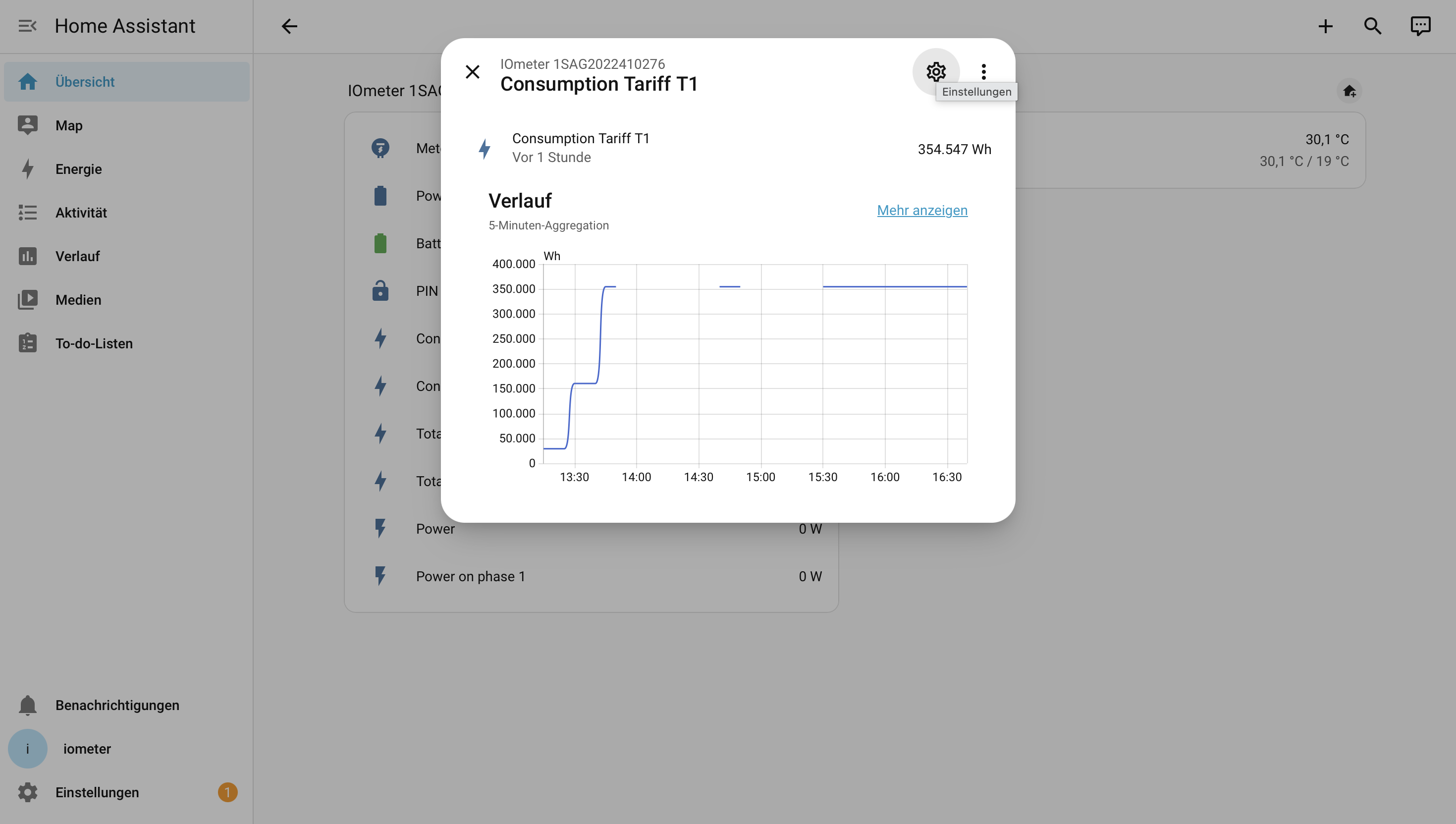The image size is (1456, 824).
Task: Click the plus add icon in header
Action: (1325, 26)
